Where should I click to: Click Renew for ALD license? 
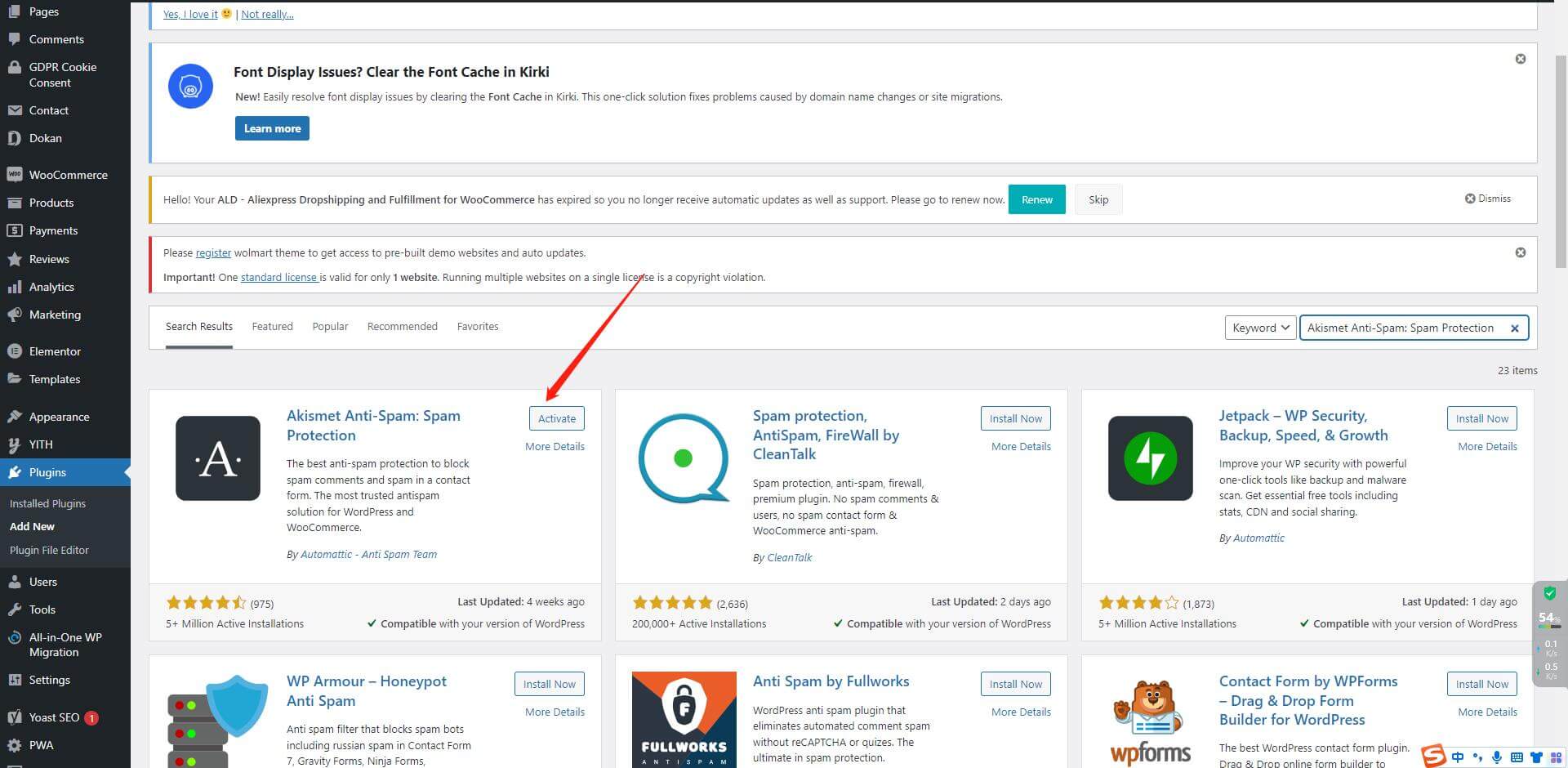coord(1037,199)
